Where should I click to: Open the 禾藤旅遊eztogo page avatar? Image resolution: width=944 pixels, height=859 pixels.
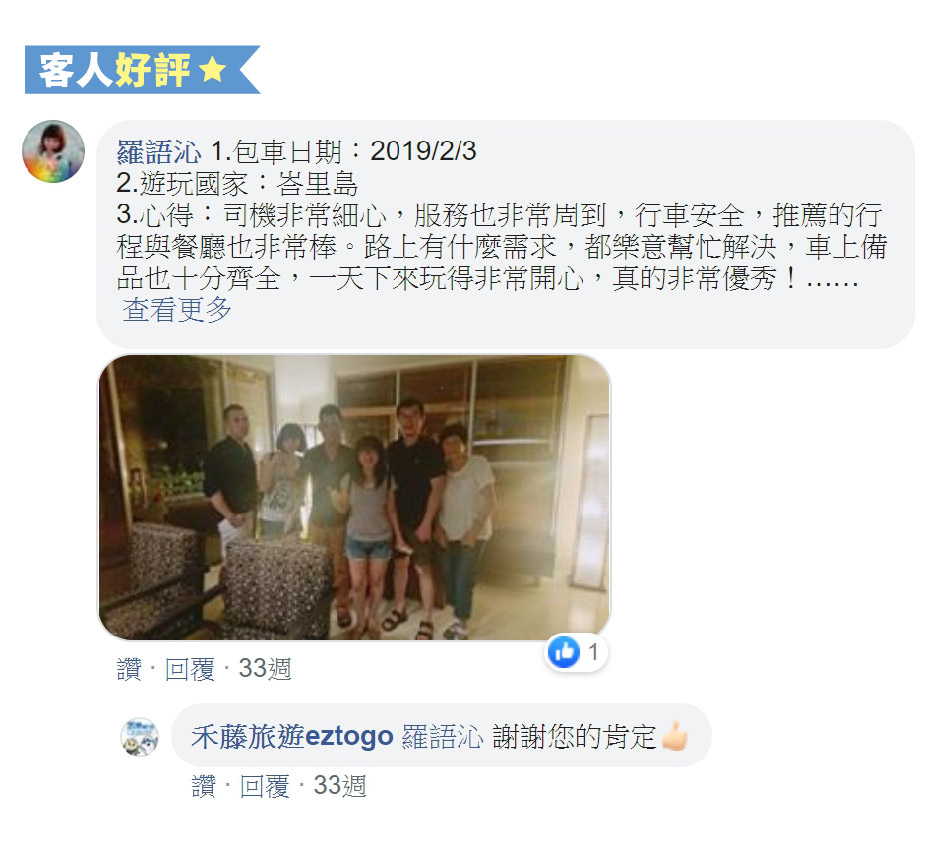pyautogui.click(x=140, y=736)
